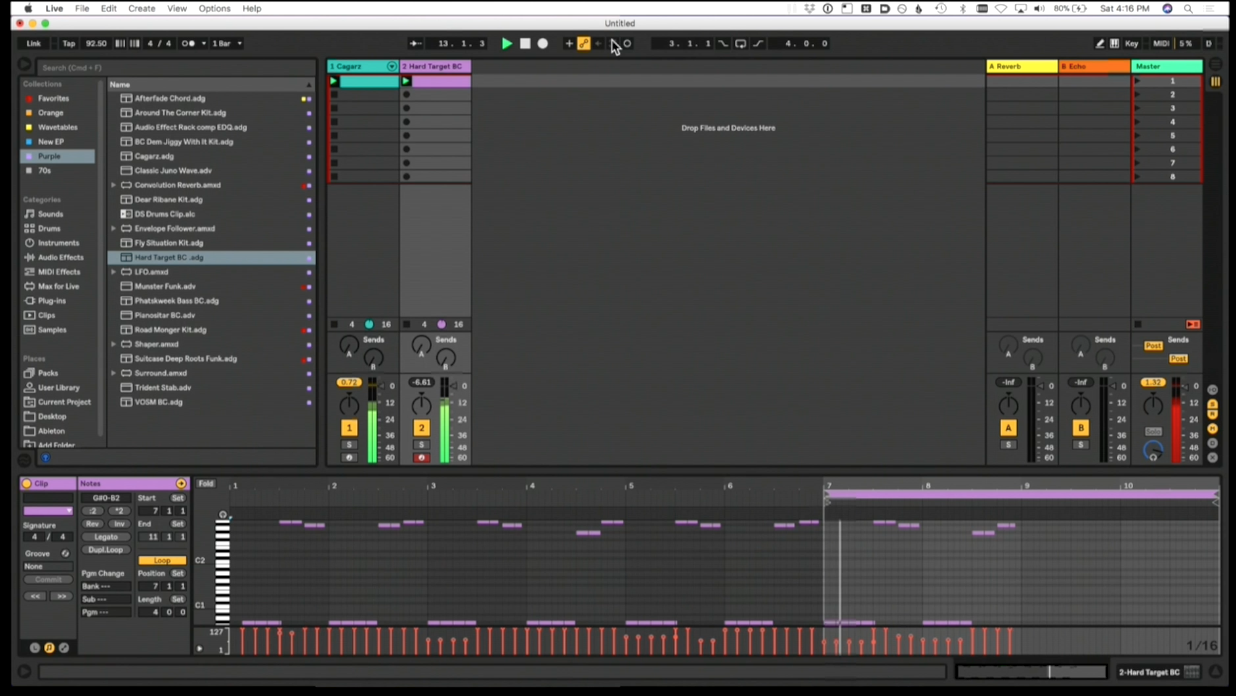1236x696 pixels.
Task: Toggle the MIDI editor headphone preview
Action: pos(223,515)
